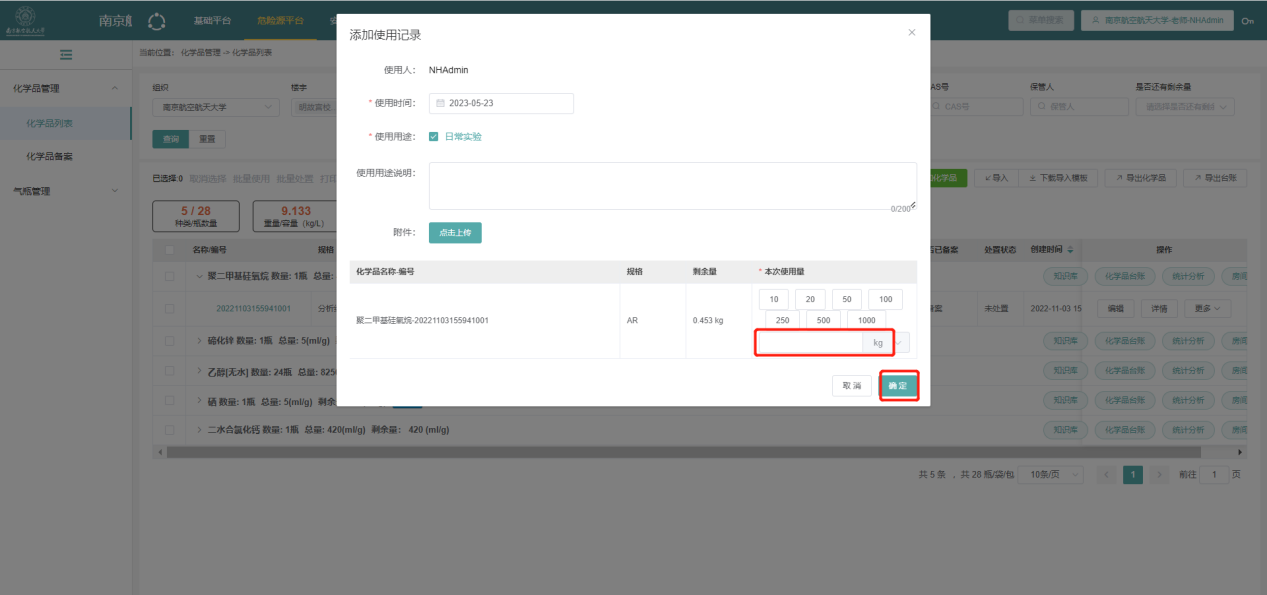Viewport: 1267px width, 595px height.
Task: Click the 使用用途说明 text area
Action: click(x=672, y=186)
